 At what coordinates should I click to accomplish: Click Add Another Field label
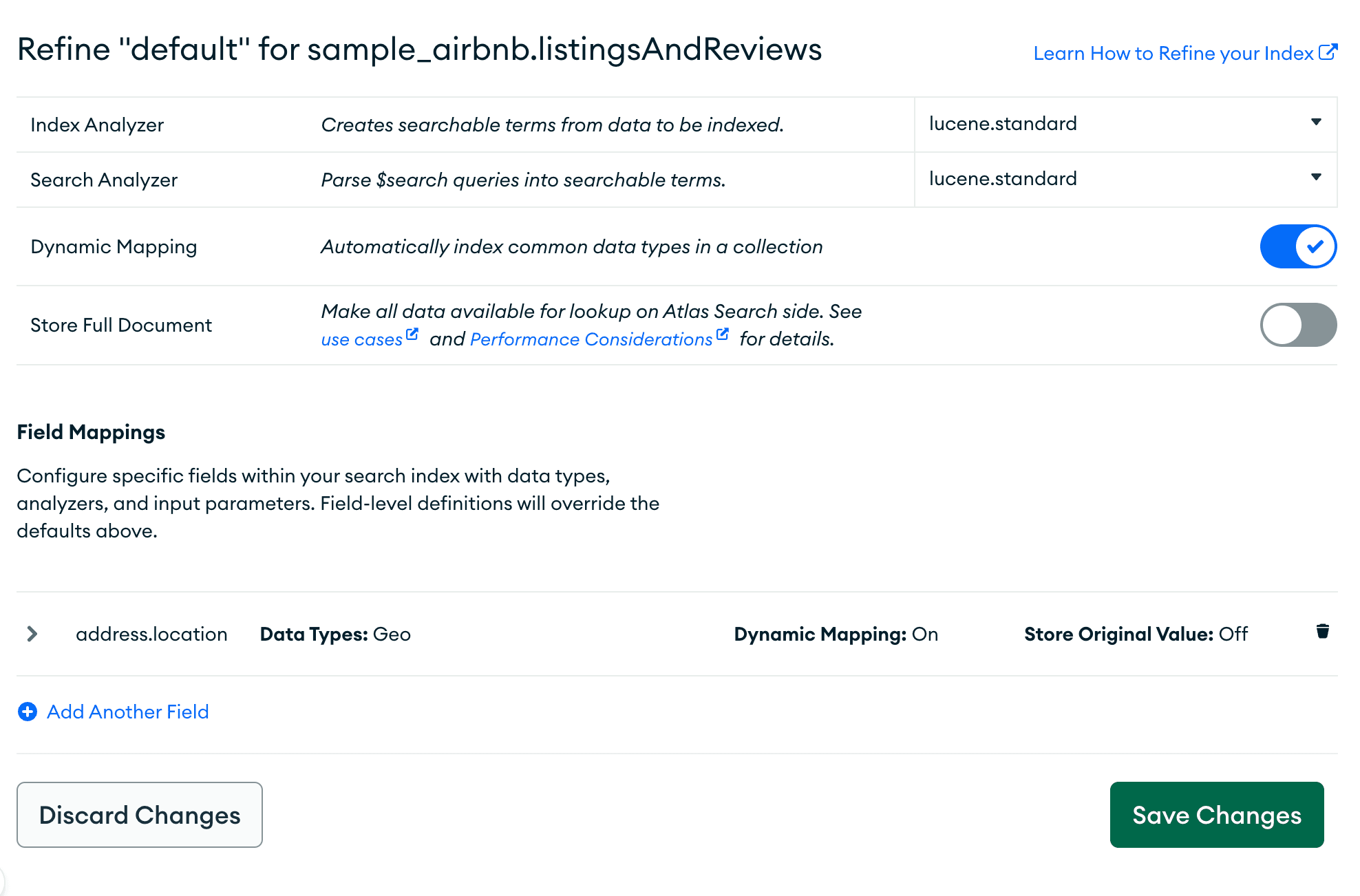128,711
